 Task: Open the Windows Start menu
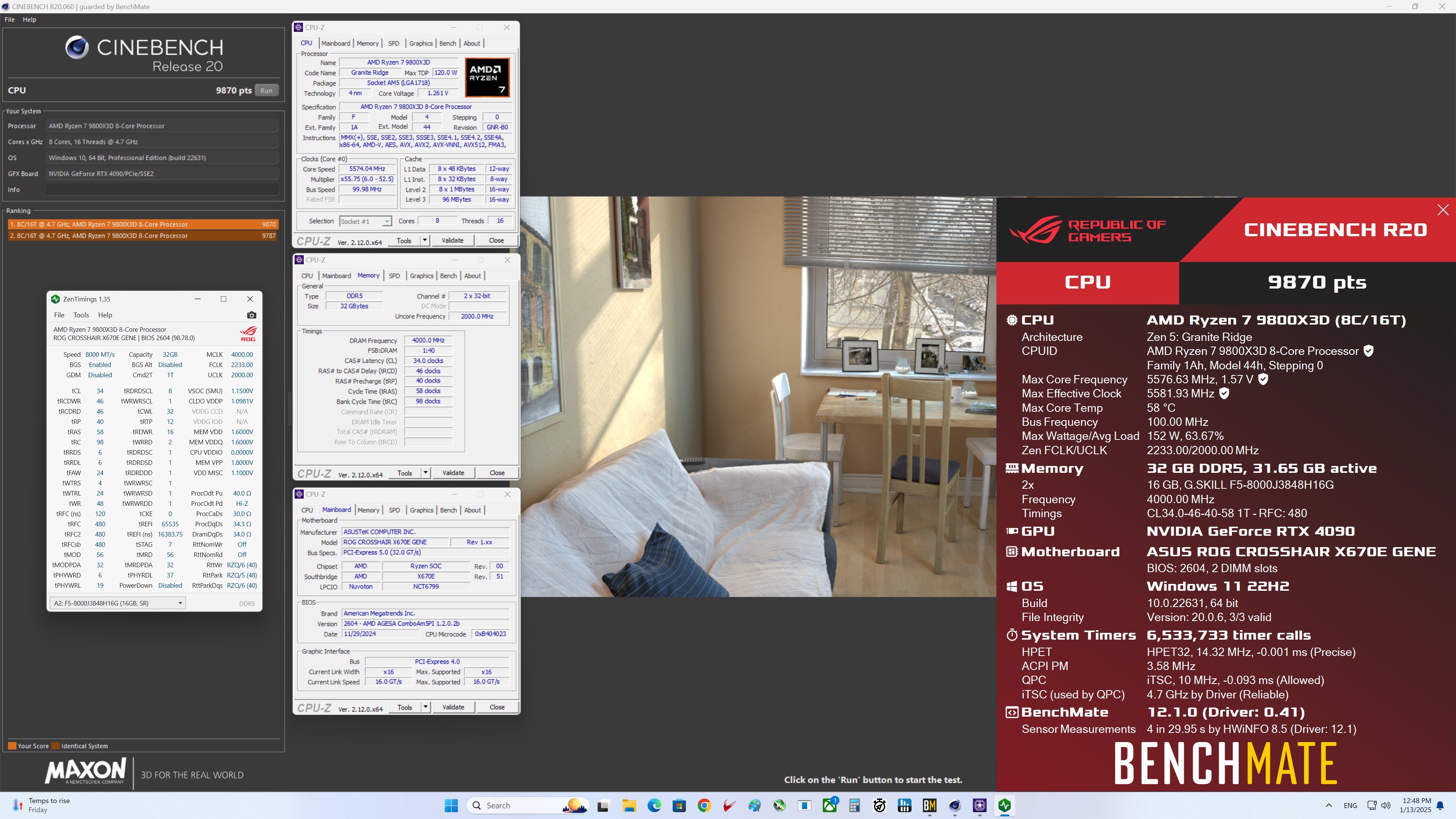click(x=451, y=805)
